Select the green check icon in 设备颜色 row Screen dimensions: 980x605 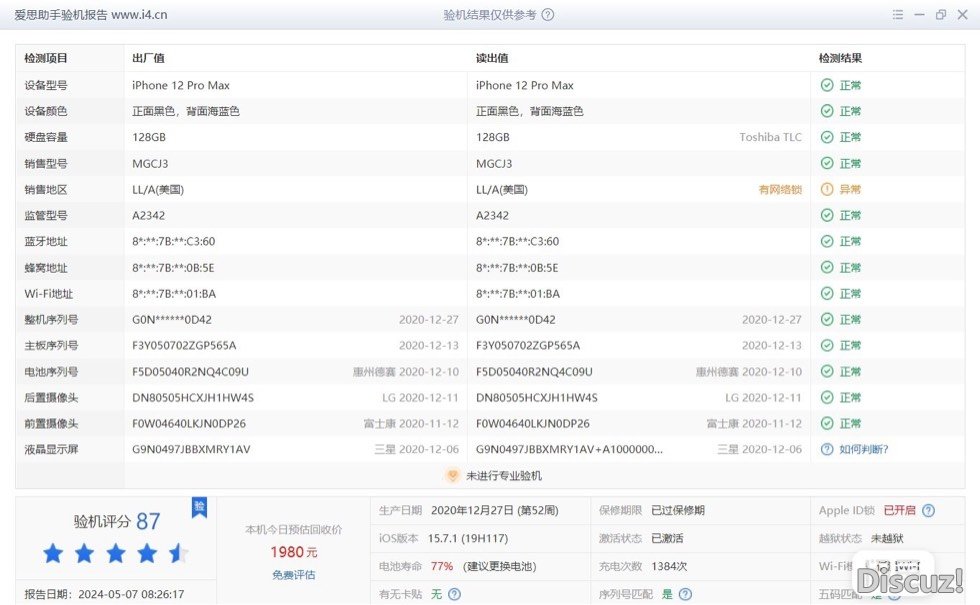[827, 111]
